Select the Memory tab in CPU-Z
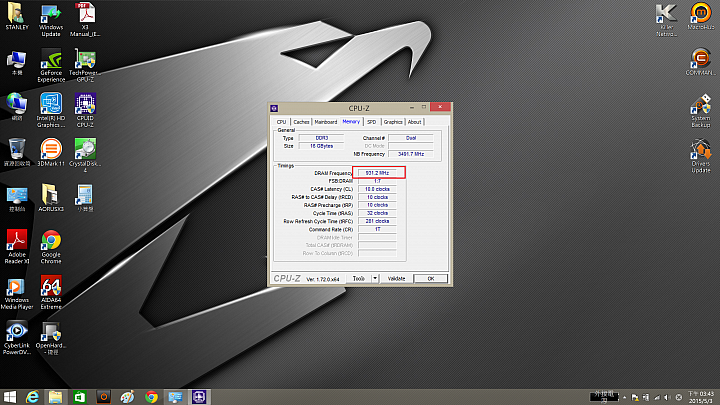720x405 pixels. (x=351, y=121)
